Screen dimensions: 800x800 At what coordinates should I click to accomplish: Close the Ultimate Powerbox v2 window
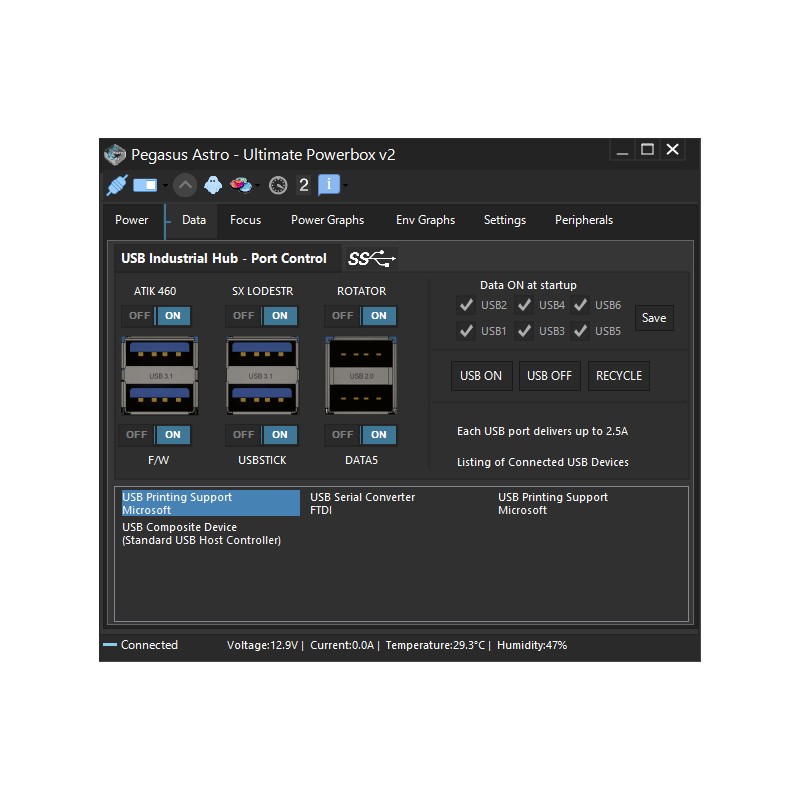pyautogui.click(x=672, y=149)
